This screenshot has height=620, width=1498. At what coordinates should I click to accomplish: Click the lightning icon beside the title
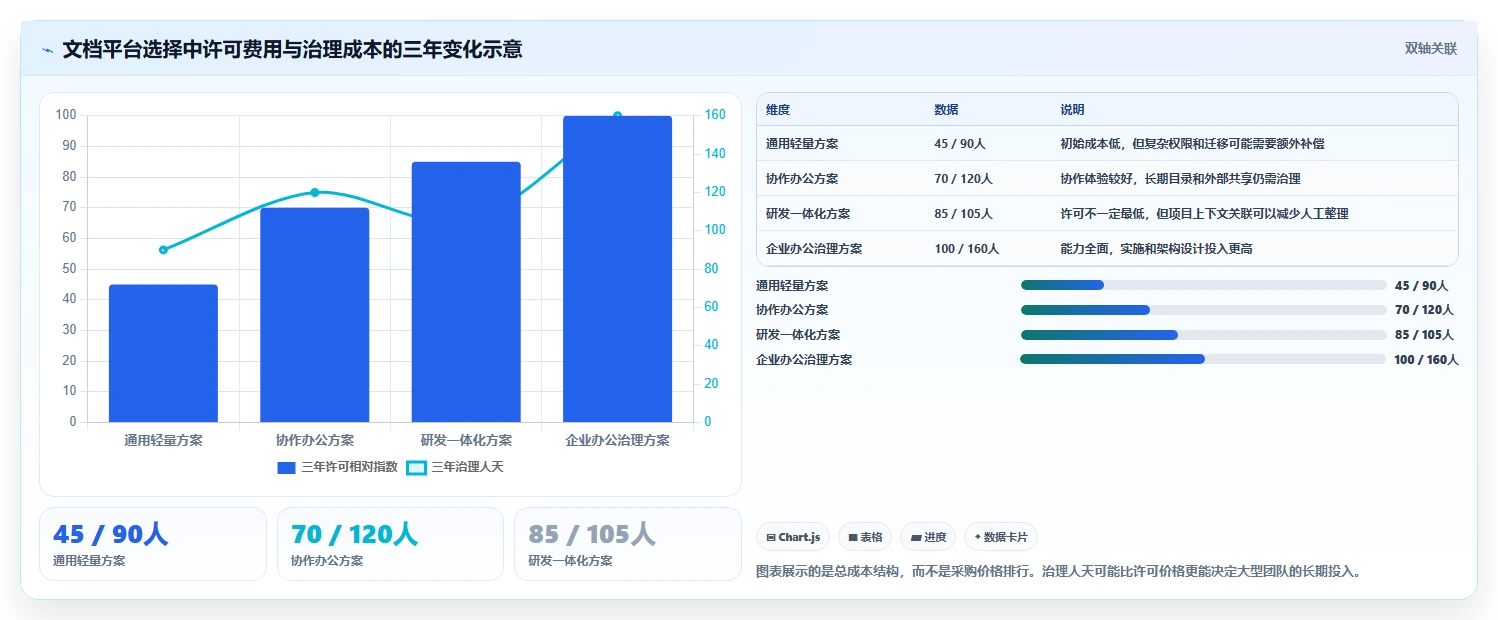[x=47, y=50]
